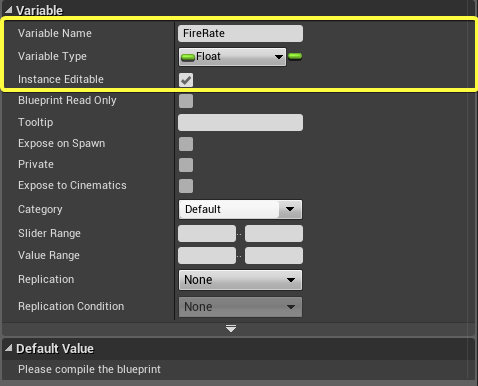The image size is (478, 386).
Task: Click the Value Range maximum field
Action: [274, 255]
